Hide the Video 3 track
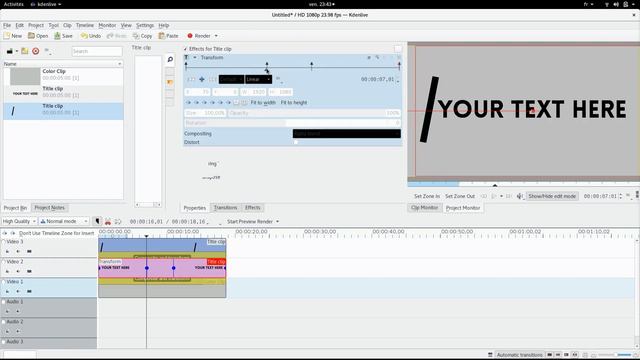Viewport: 640px width, 360px height. (29, 251)
